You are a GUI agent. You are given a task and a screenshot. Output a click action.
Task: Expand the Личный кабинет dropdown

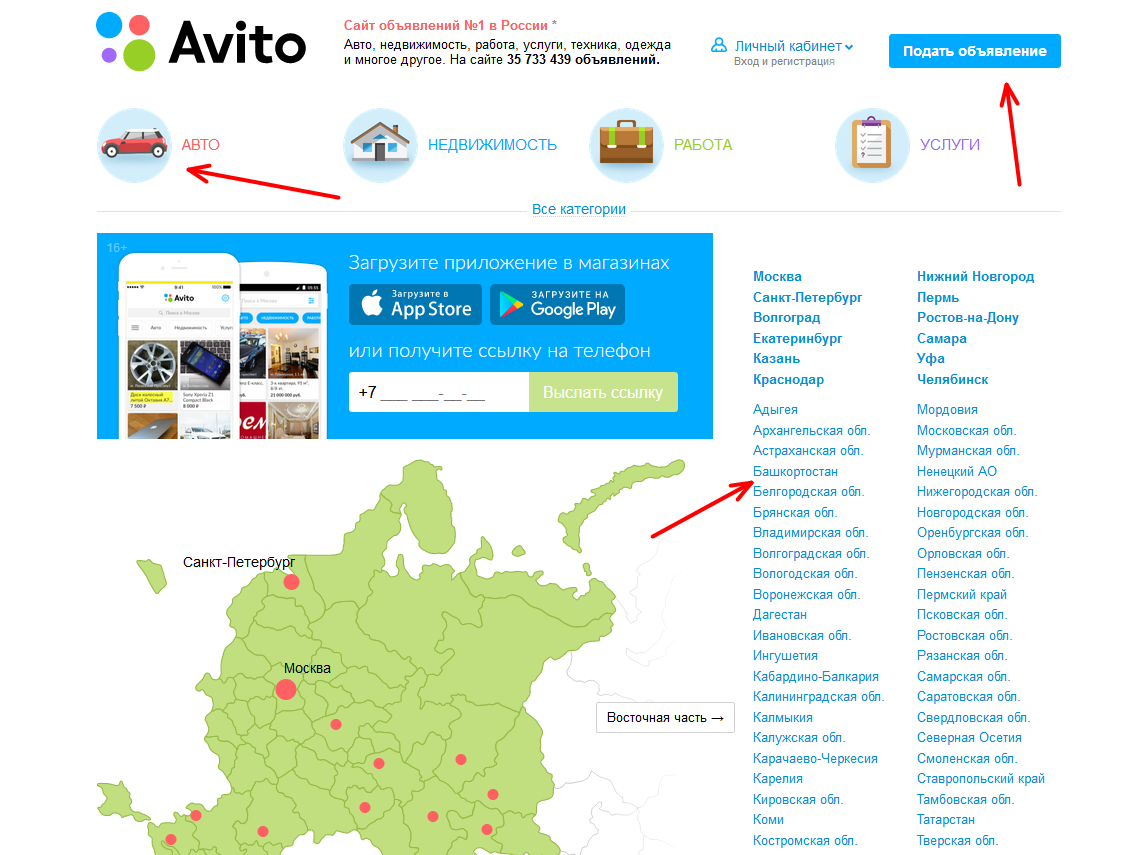pos(849,47)
